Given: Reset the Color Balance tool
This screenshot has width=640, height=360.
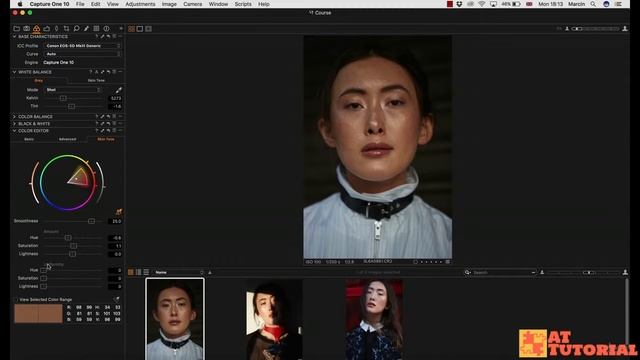Looking at the screenshot, I should 109,116.
